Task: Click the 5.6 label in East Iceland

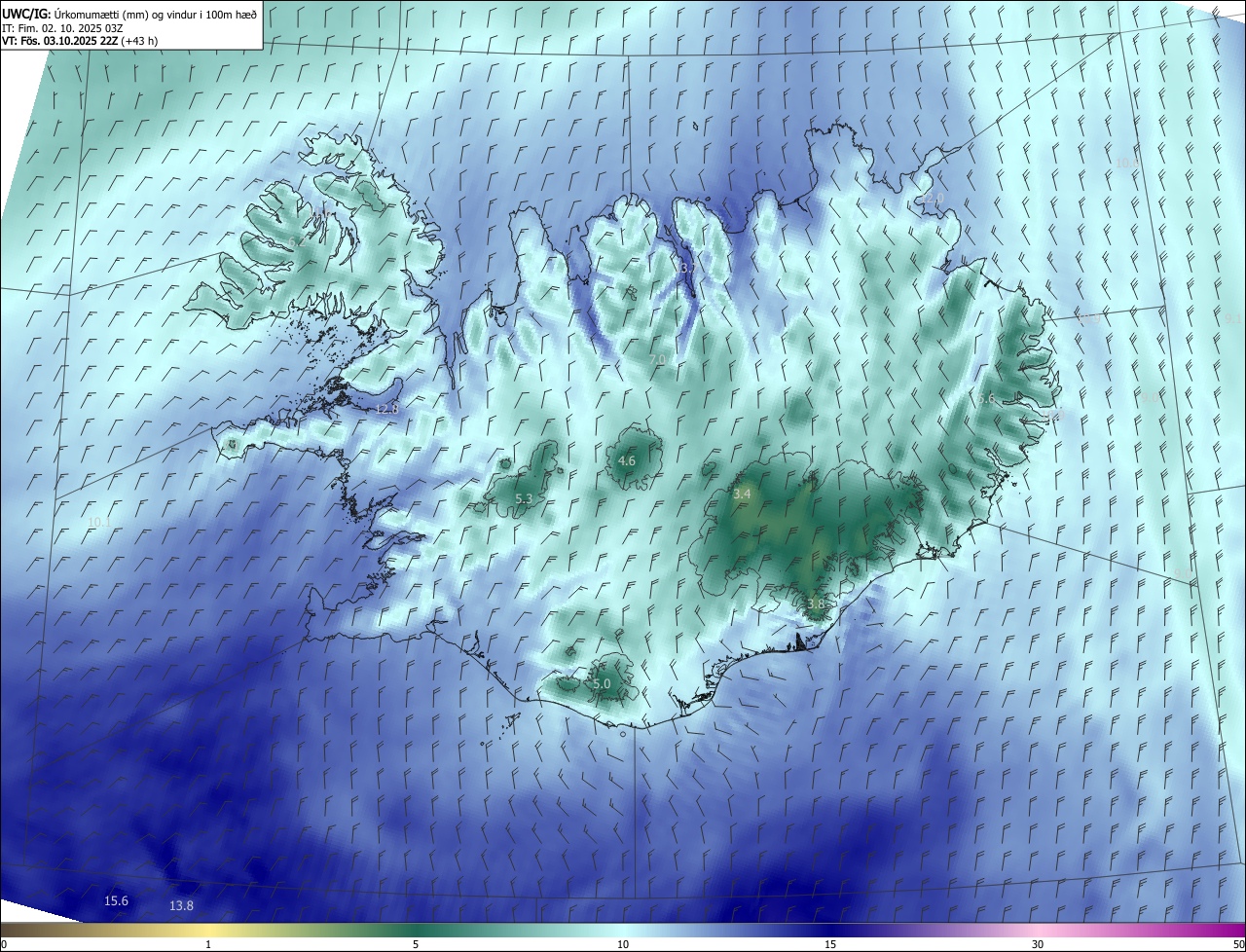Action: click(986, 398)
